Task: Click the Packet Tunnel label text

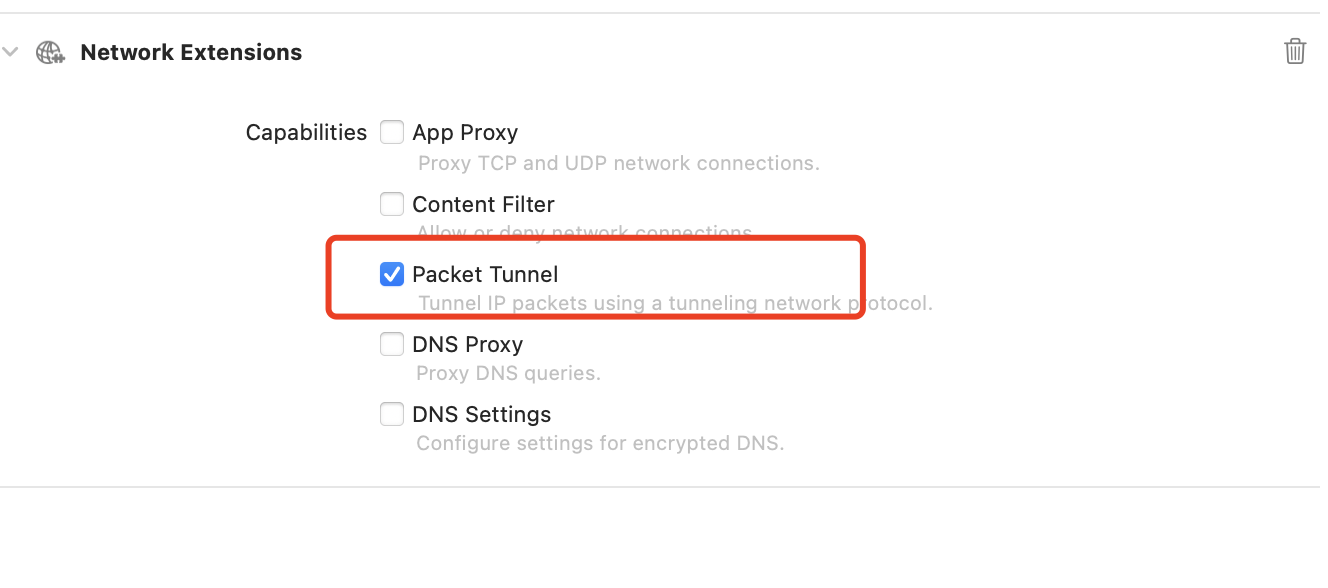Action: [485, 274]
